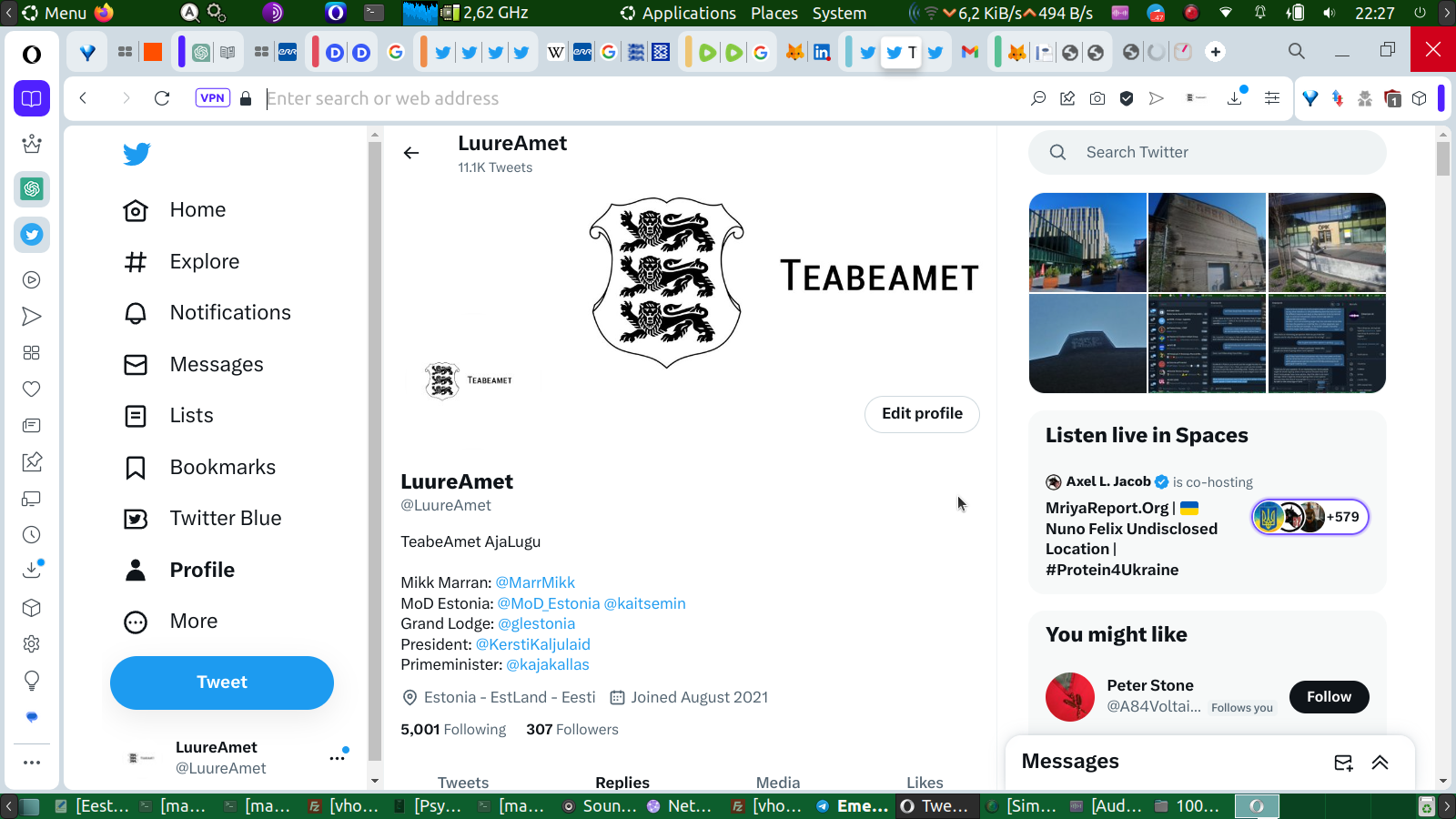This screenshot has height=819, width=1456.
Task: Open new message icon in Messages drawer
Action: point(1343,763)
